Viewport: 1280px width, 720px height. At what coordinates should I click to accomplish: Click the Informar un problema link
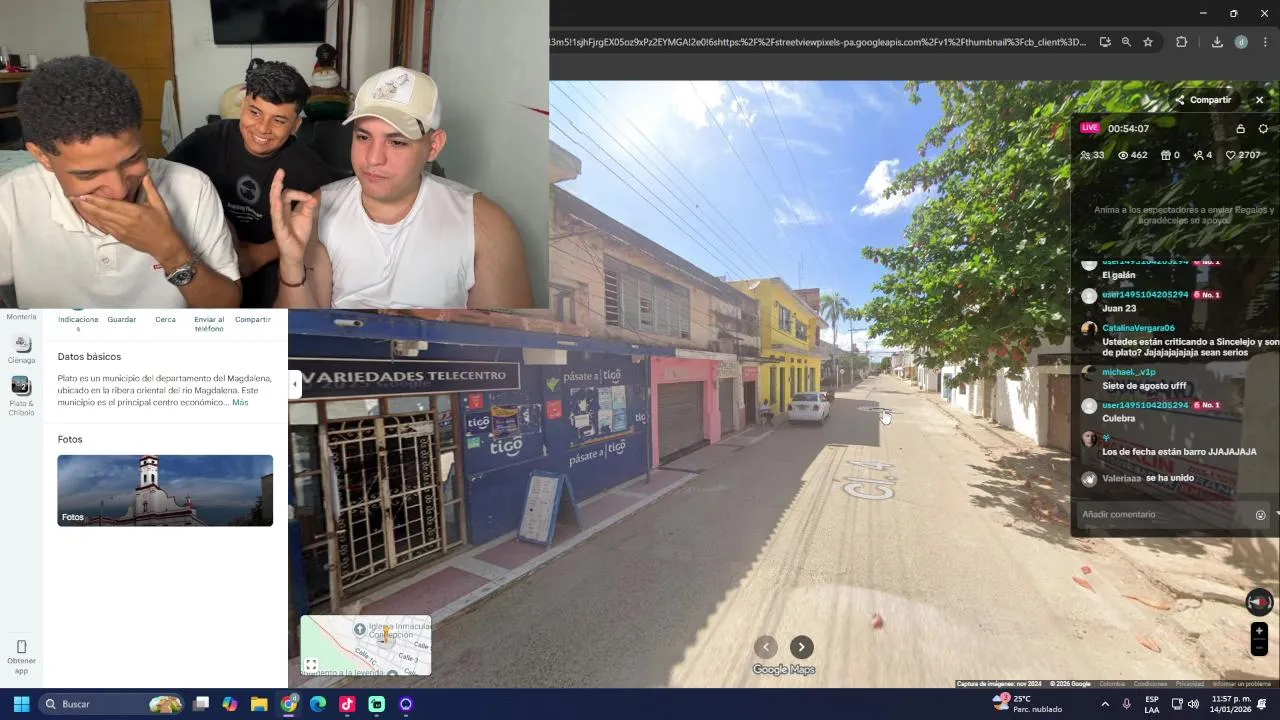click(x=1241, y=684)
